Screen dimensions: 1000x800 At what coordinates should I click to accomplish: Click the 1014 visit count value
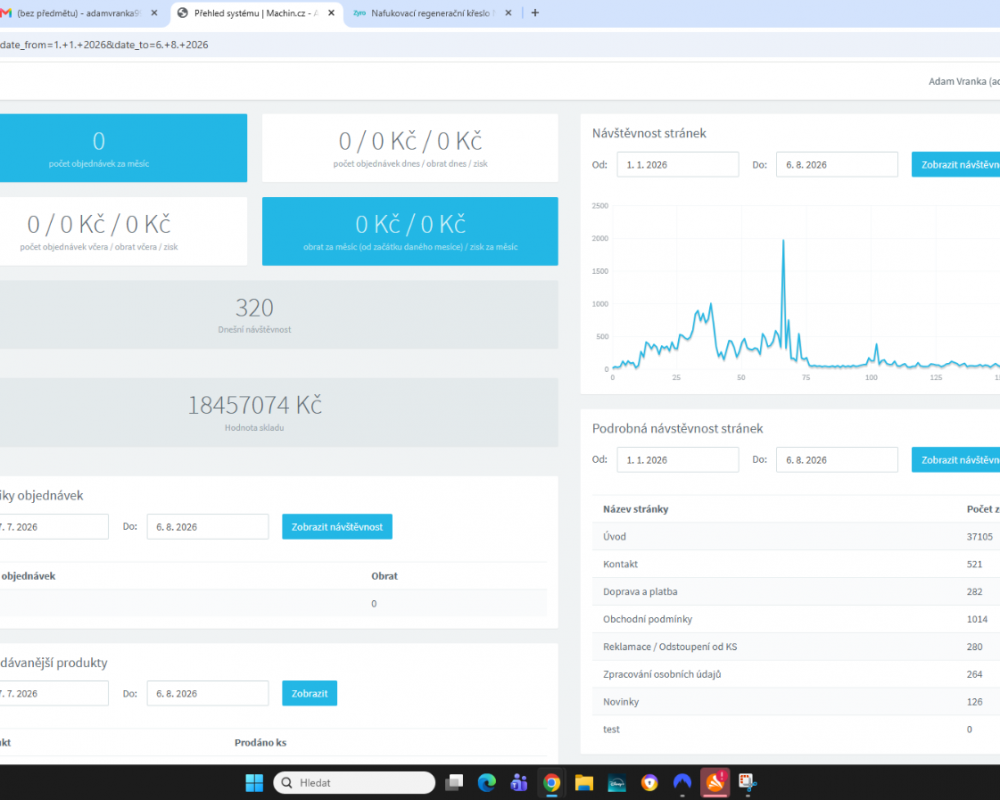point(977,619)
